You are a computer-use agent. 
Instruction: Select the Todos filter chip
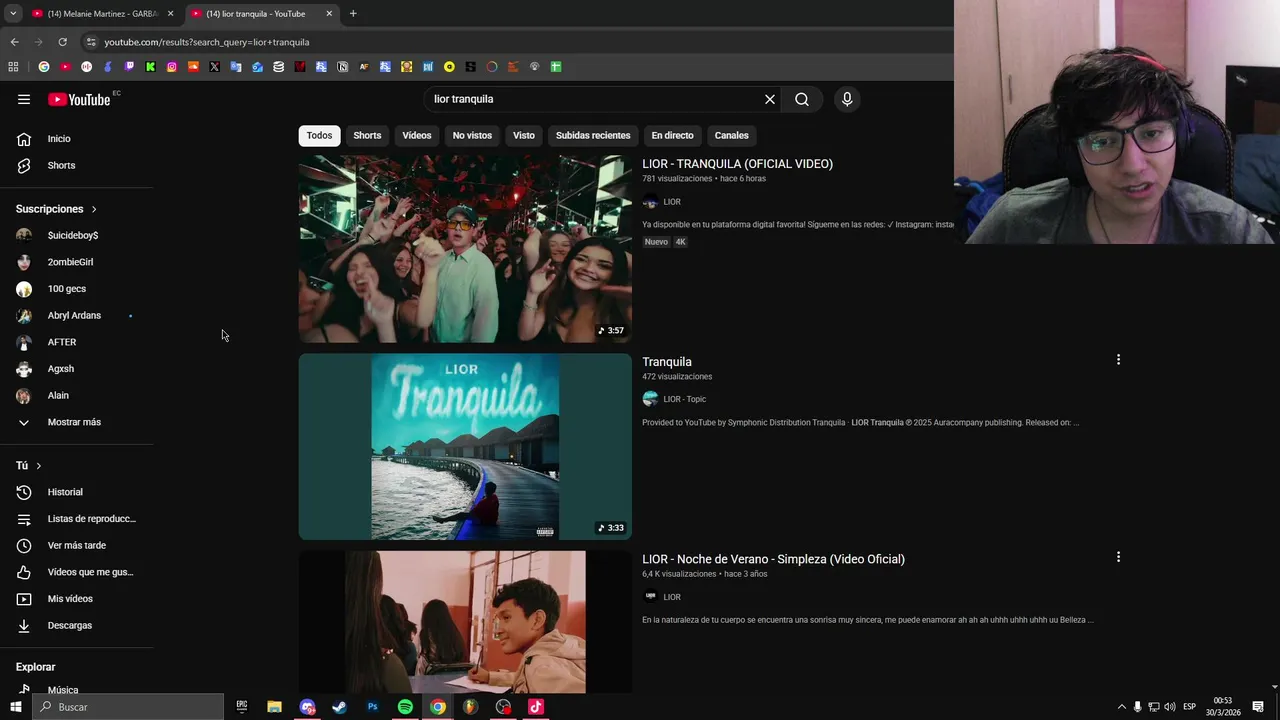click(319, 135)
